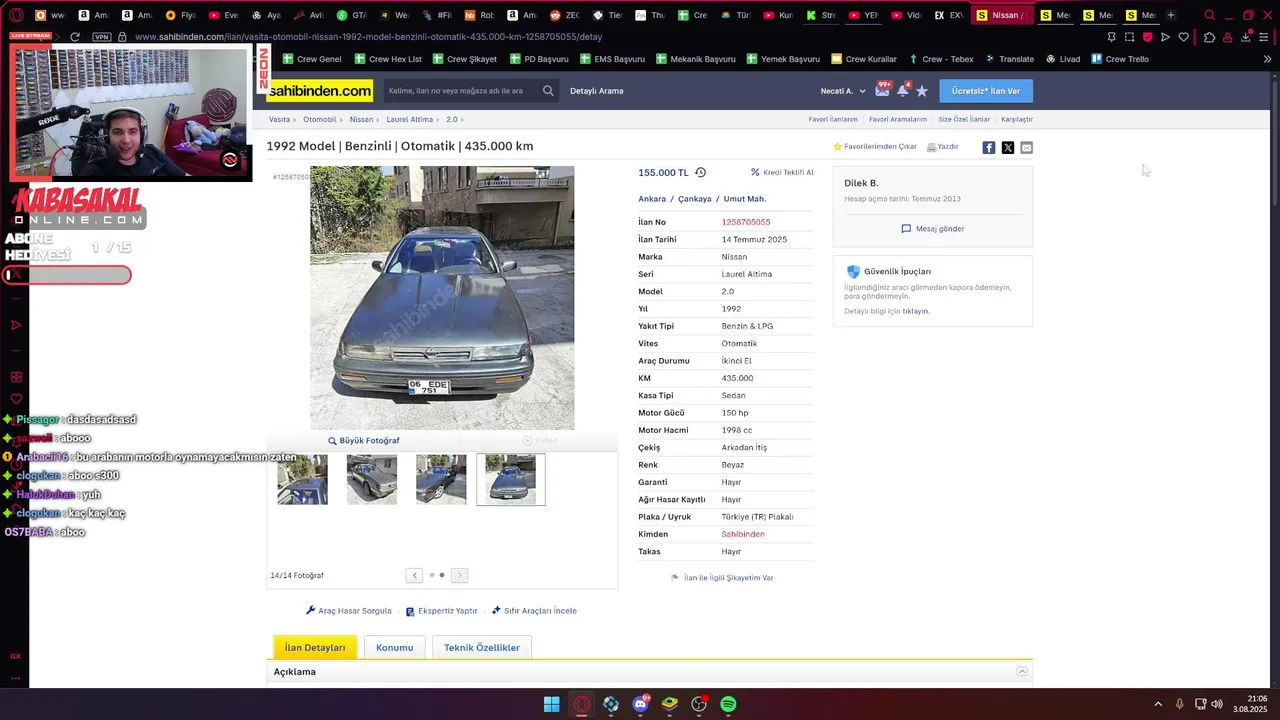The height and width of the screenshot is (720, 1280).
Task: Click Favorilerimden Çıkar link
Action: pyautogui.click(x=875, y=146)
